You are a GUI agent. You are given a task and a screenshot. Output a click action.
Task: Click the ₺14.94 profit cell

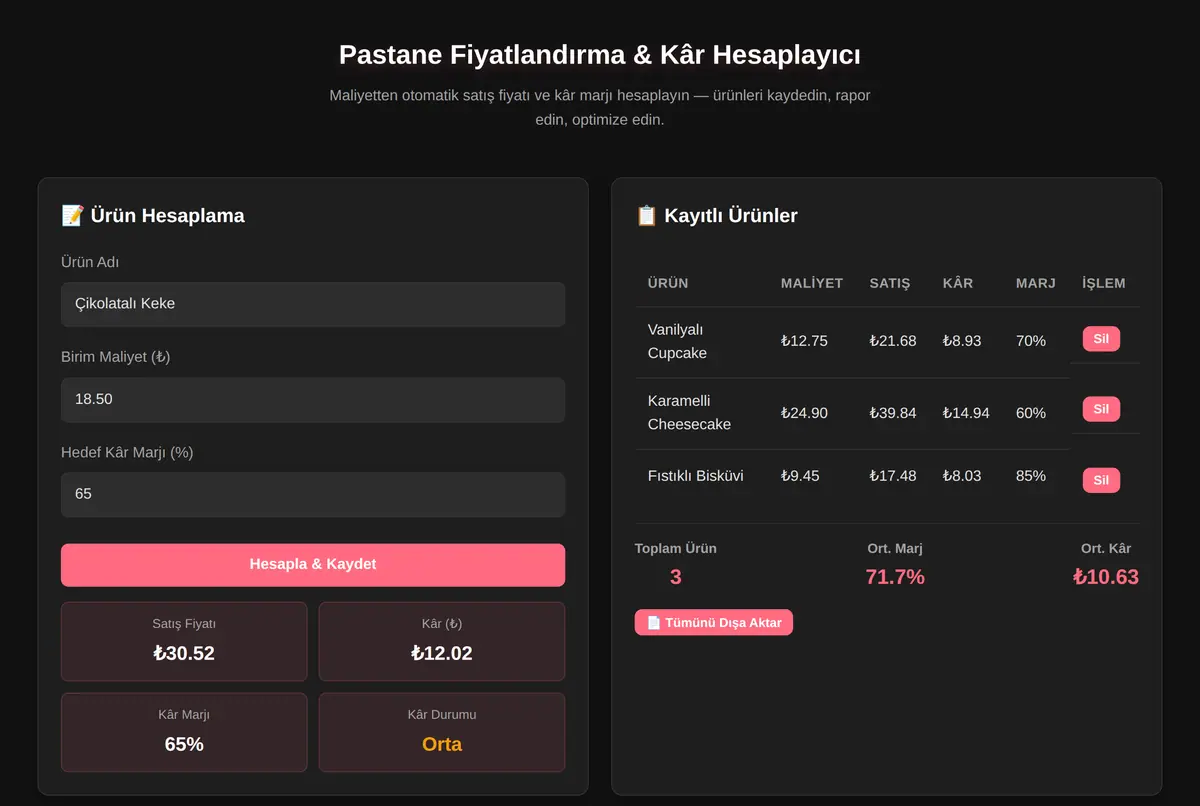(966, 413)
